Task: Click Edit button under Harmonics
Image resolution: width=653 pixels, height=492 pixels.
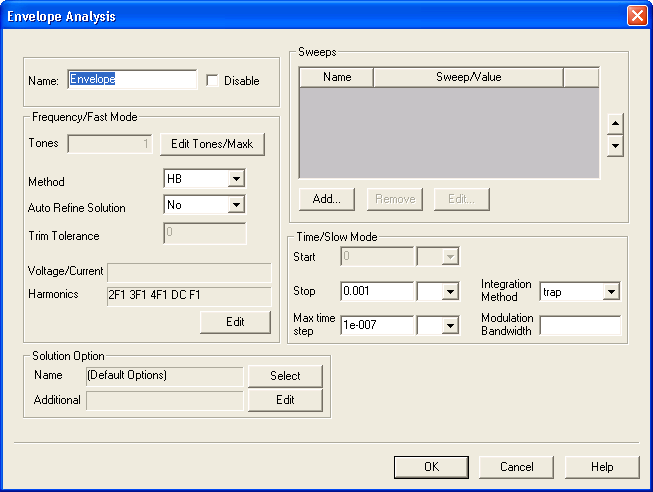Action: click(235, 322)
